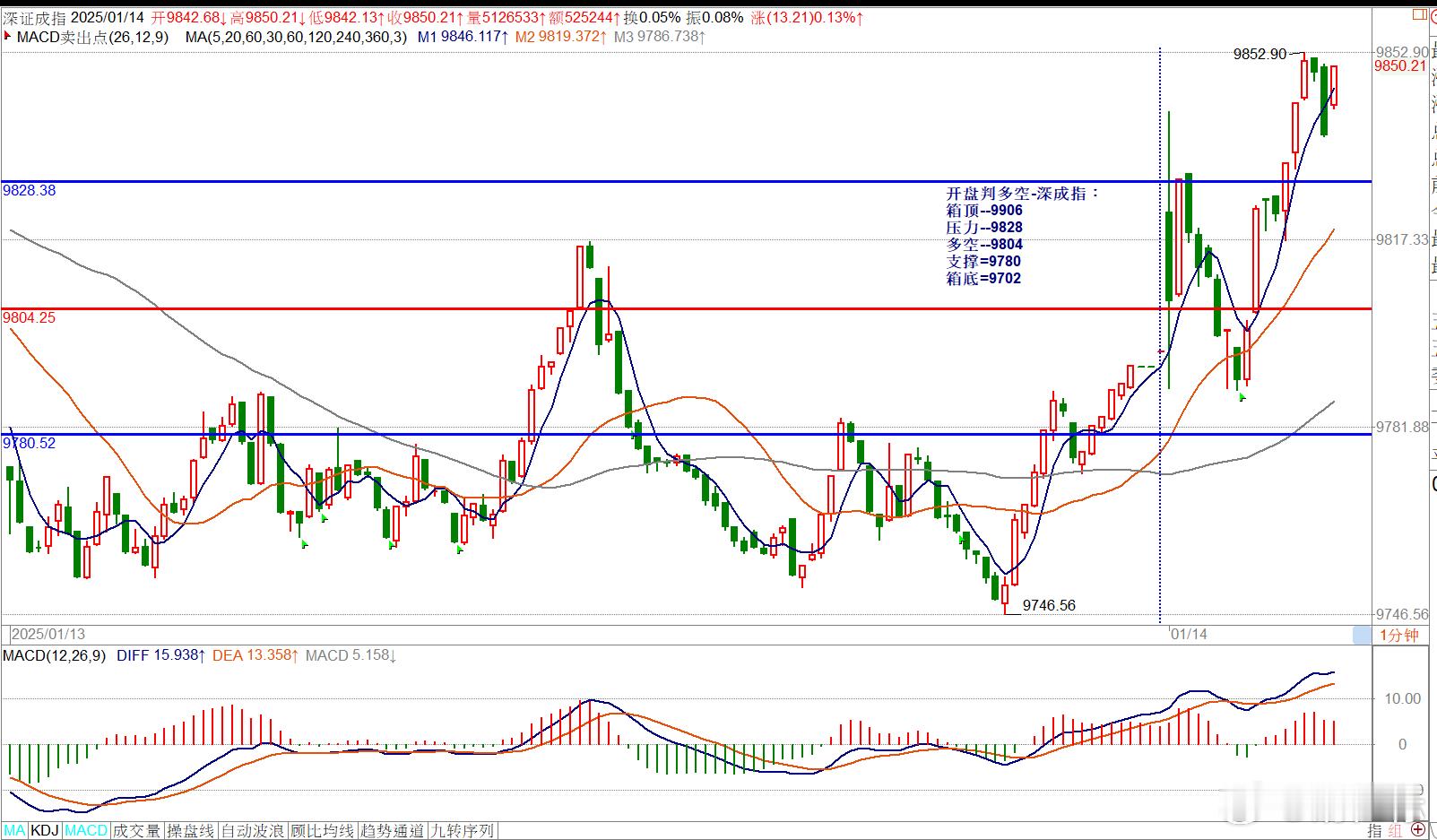Click the 9746.56 low price marker
The image size is (1437, 840).
point(1049,605)
